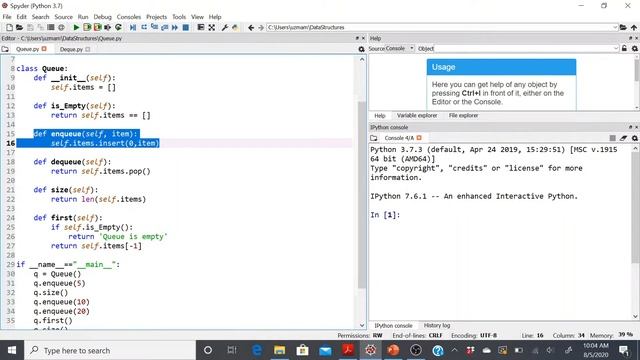This screenshot has width=640, height=360.
Task: Open Help pane options gear icon
Action: (635, 48)
